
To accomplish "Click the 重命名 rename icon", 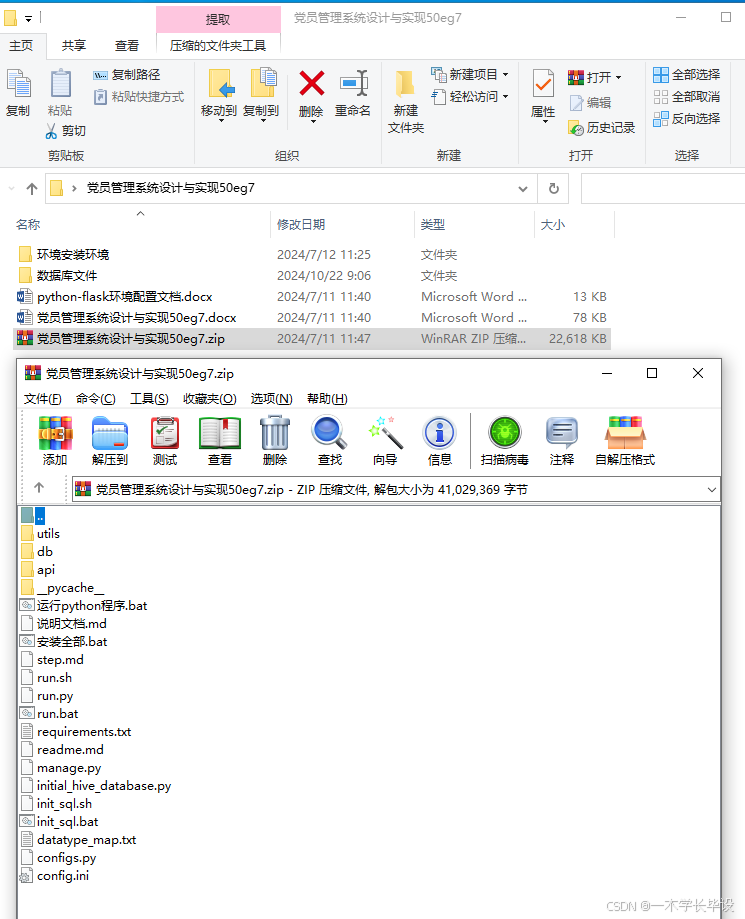I will [x=353, y=83].
